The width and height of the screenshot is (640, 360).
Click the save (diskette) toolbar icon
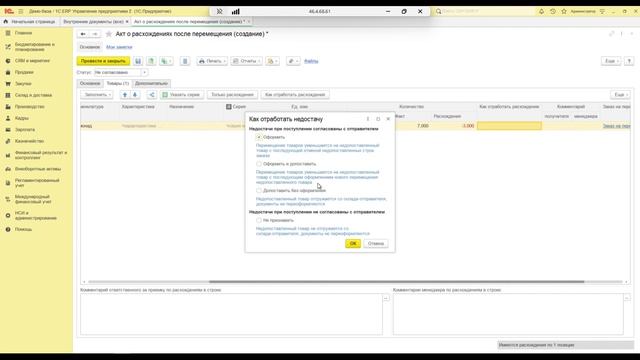(138, 61)
